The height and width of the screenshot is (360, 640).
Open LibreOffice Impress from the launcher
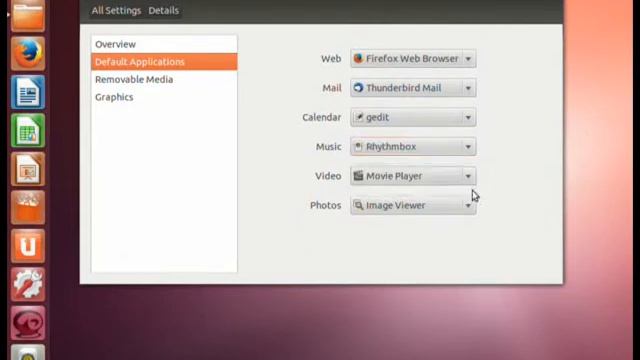click(28, 169)
